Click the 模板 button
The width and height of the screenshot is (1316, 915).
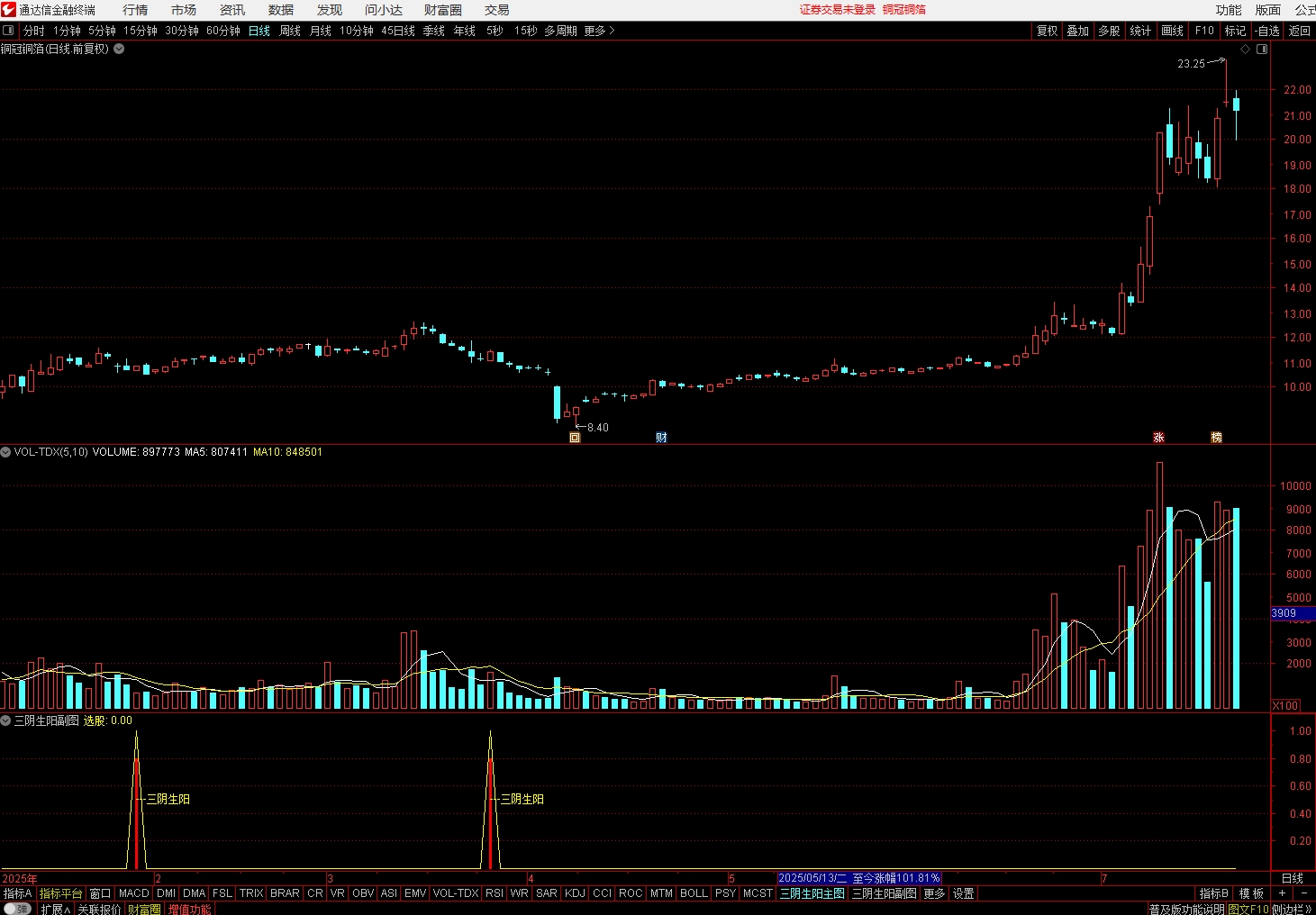tap(1251, 893)
